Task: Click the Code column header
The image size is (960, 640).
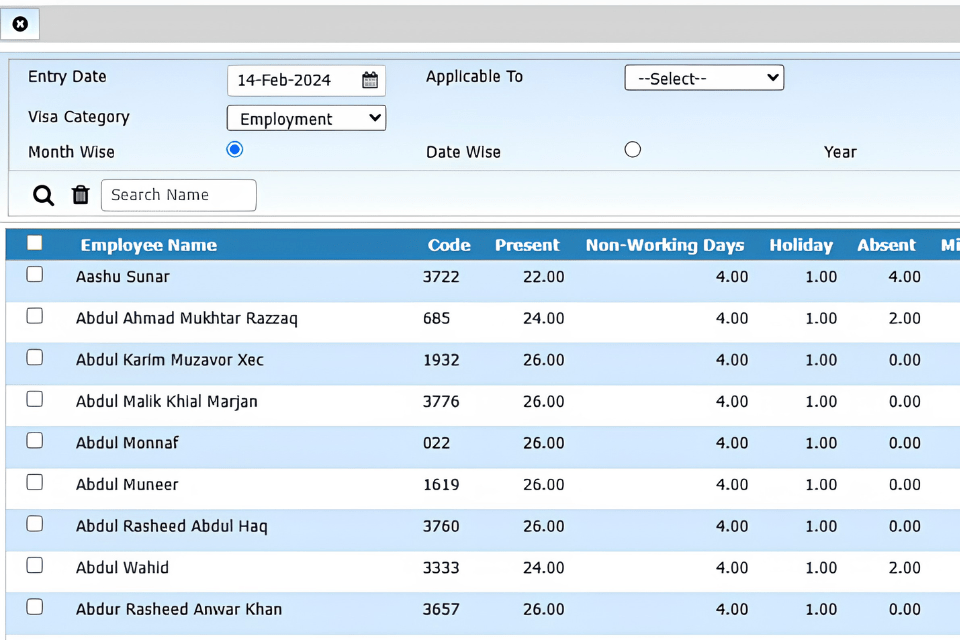Action: (x=449, y=245)
